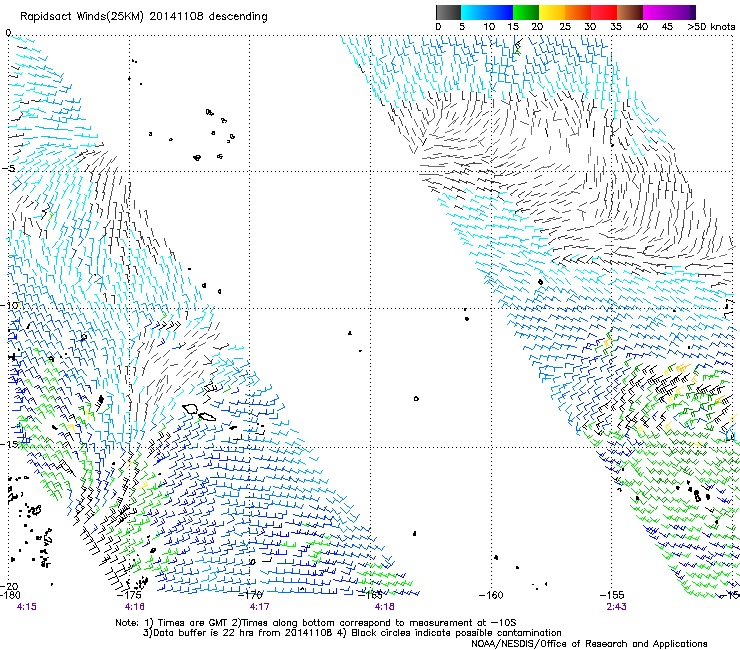The width and height of the screenshot is (740, 650).
Task: Select the purple '4:16' time label
Action: click(x=135, y=607)
